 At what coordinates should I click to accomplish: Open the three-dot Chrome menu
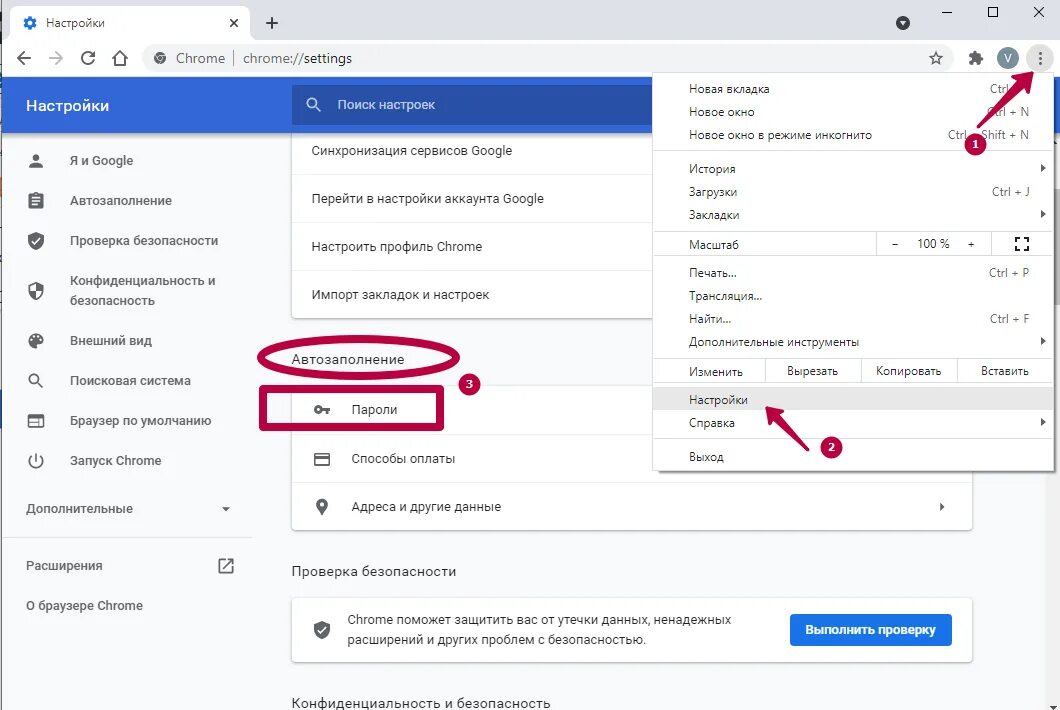point(1040,58)
